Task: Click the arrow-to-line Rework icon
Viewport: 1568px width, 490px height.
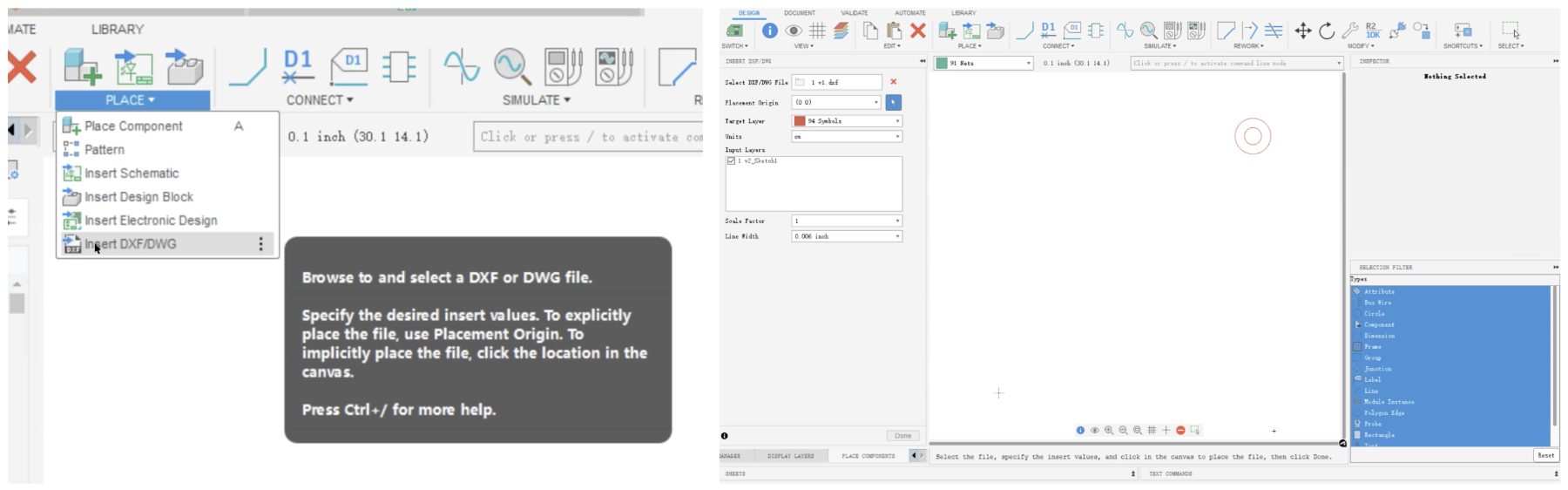Action: [x=1250, y=31]
